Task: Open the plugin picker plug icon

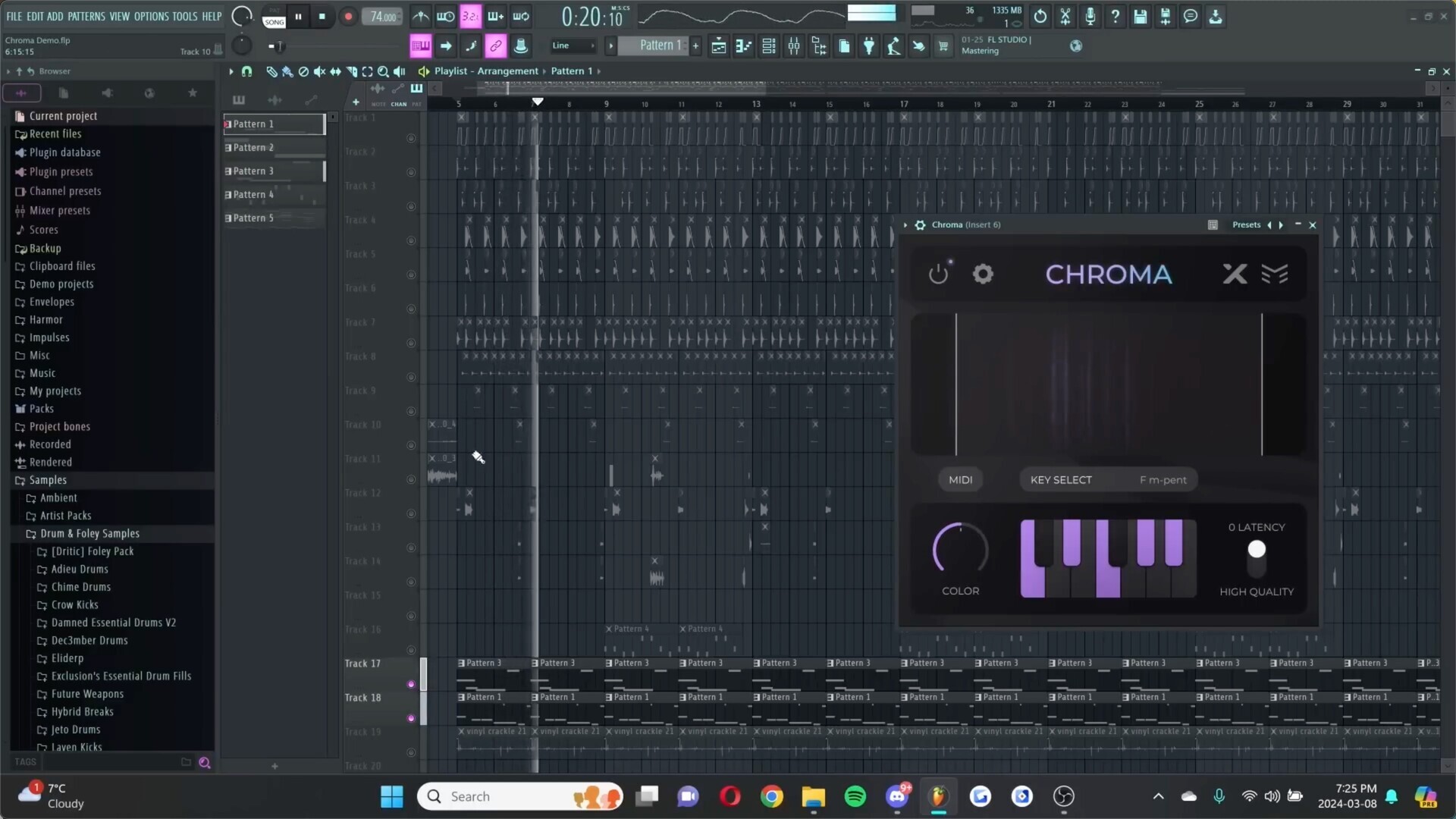Action: coord(869,46)
